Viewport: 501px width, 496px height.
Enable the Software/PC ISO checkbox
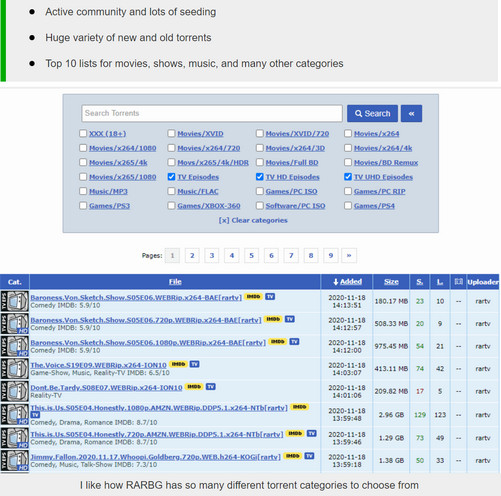click(x=260, y=206)
